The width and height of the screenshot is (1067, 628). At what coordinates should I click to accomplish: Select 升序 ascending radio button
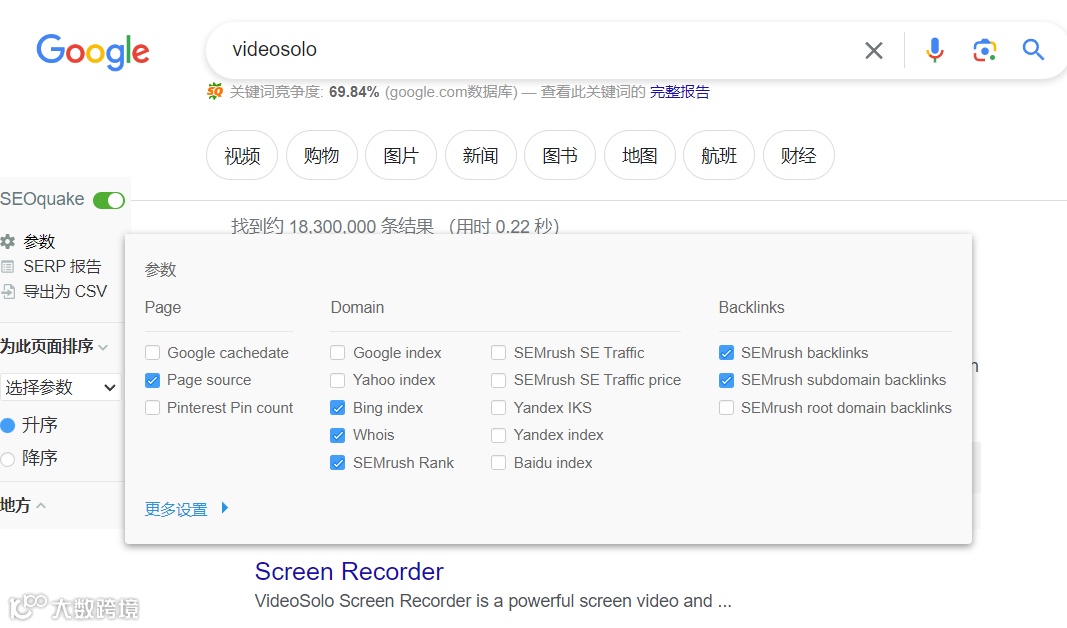coord(7,425)
